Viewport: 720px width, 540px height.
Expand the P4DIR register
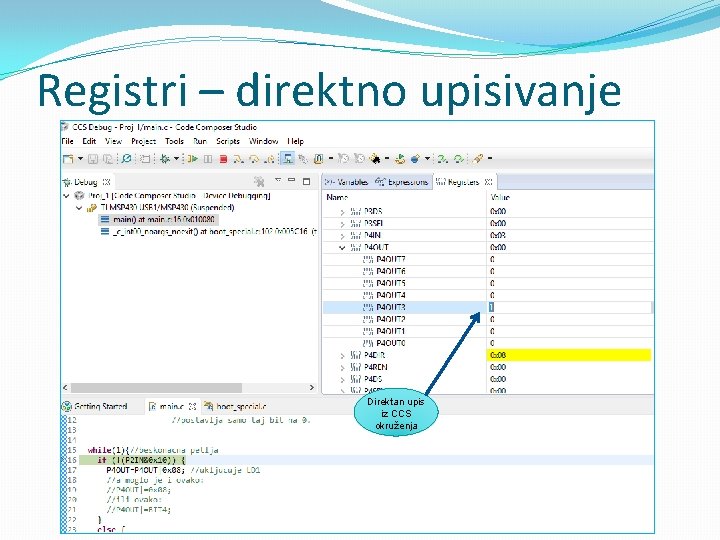[x=342, y=355]
